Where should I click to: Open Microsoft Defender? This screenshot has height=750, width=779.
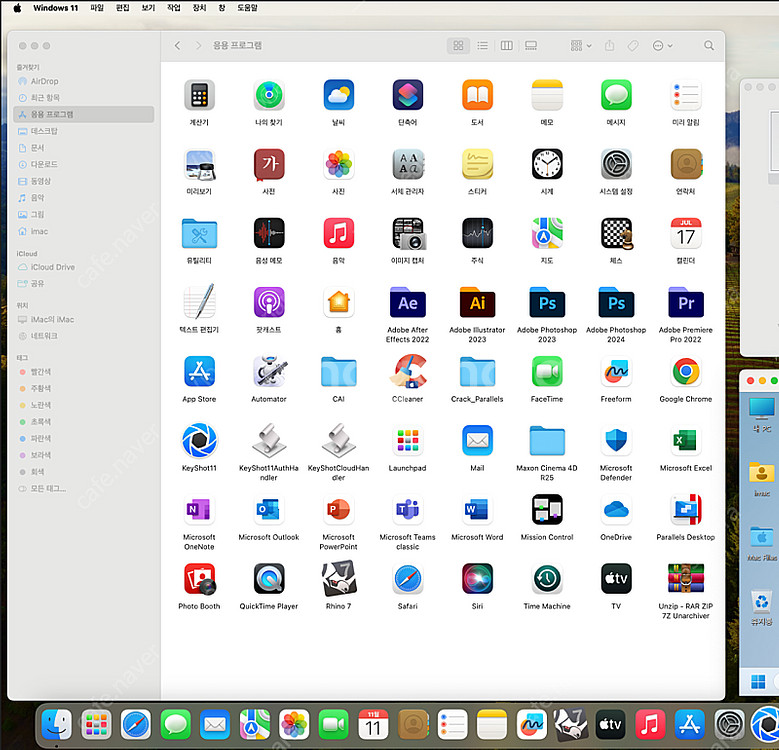pos(616,441)
